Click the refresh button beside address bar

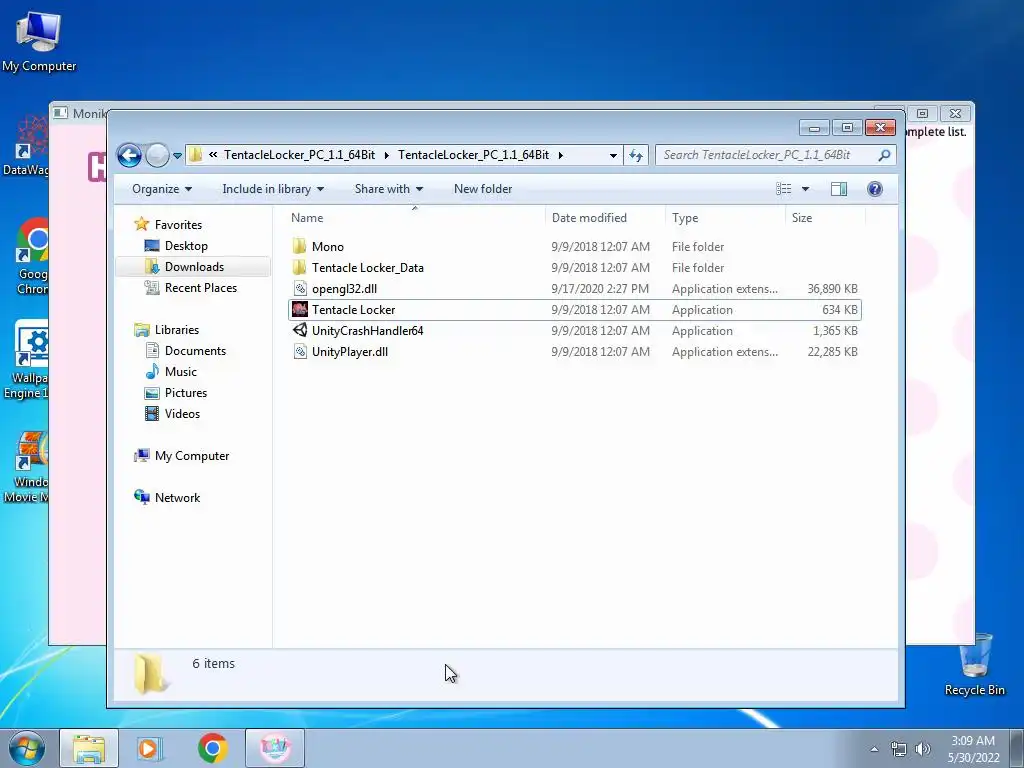[636, 155]
